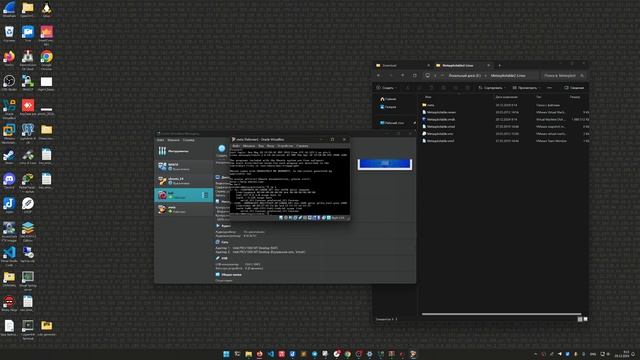Go to Home in Explorer sidebar

pyautogui.click(x=388, y=99)
